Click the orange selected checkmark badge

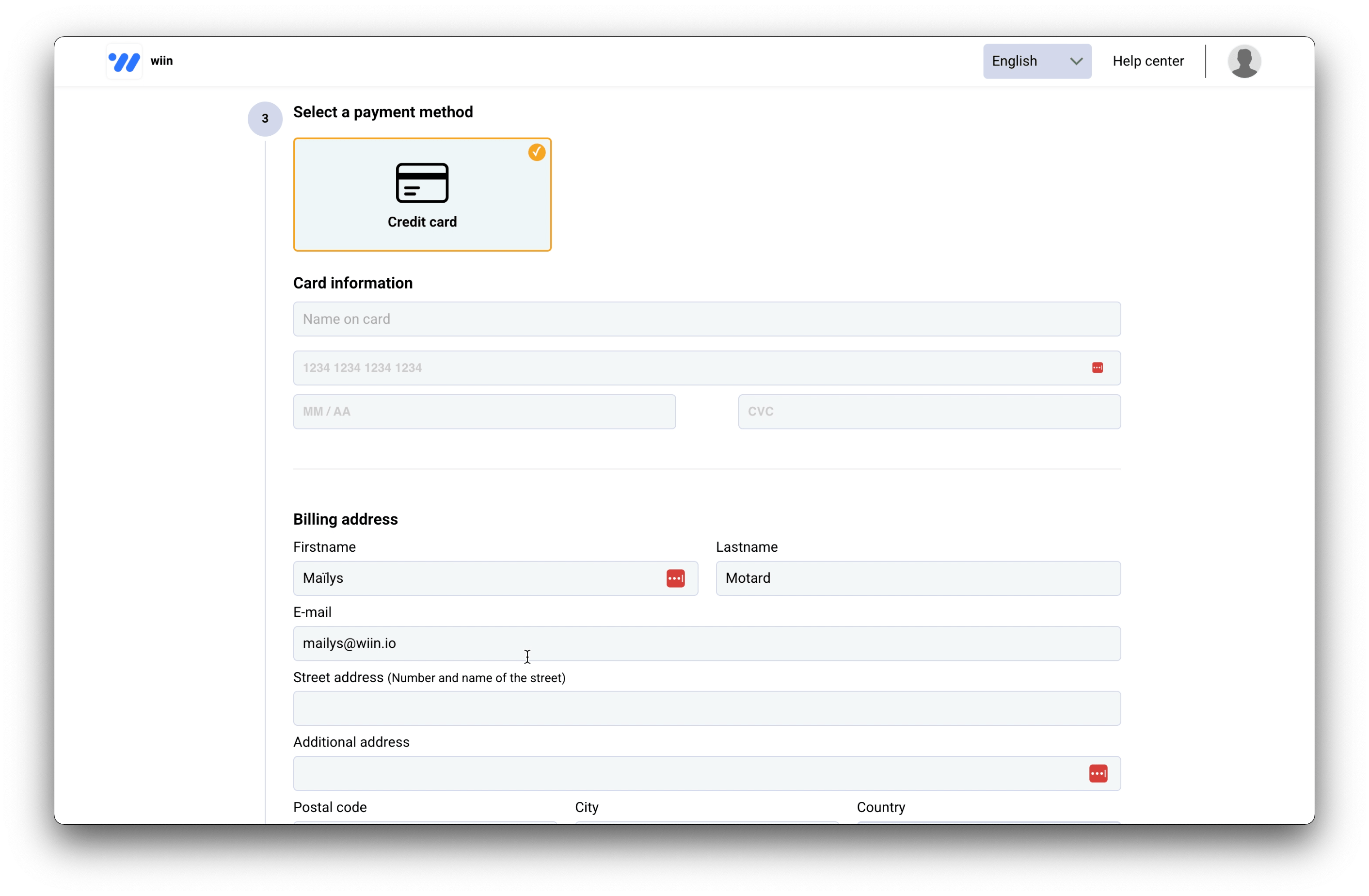coord(537,153)
